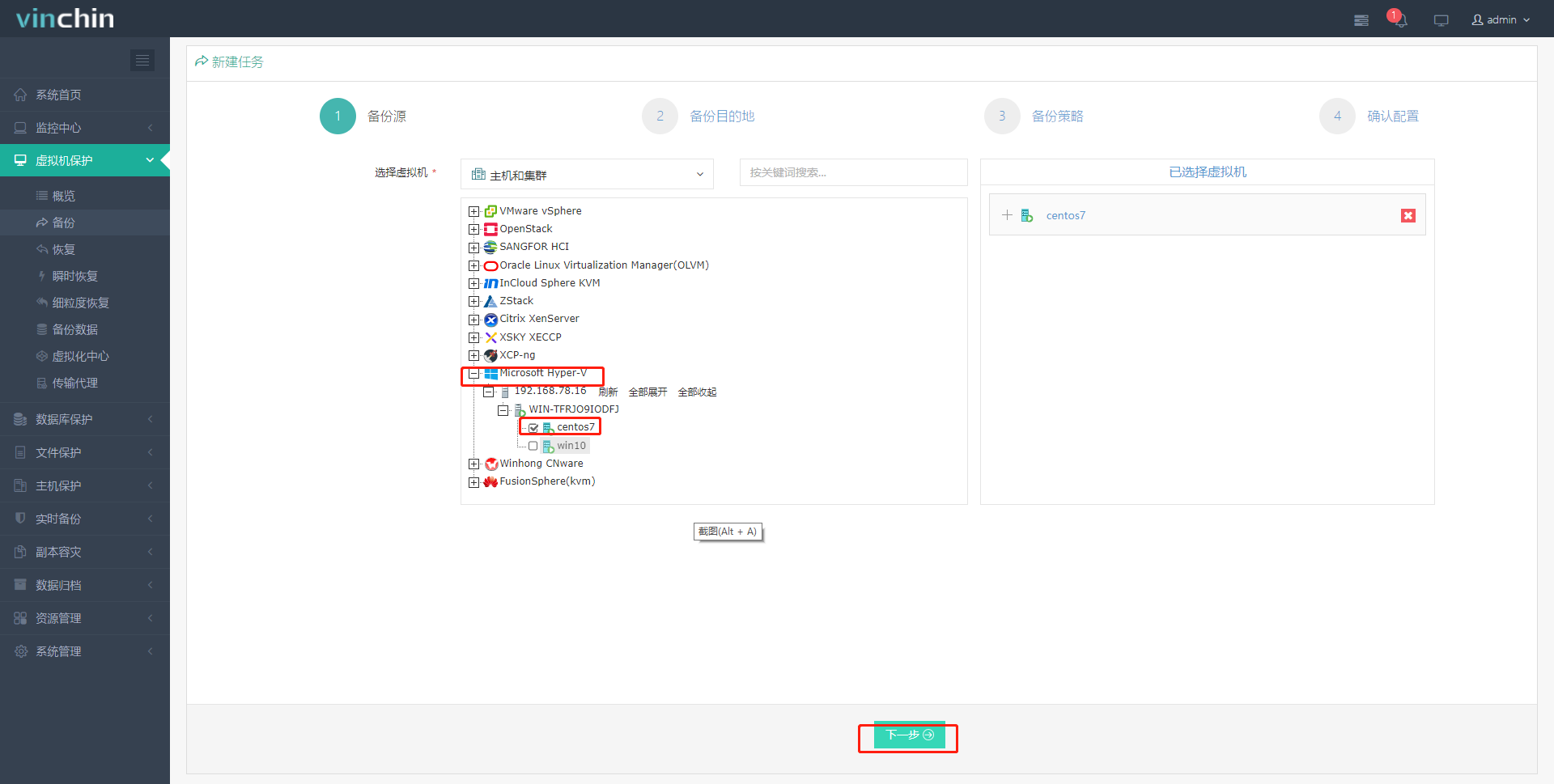Expand the Citrix XenServer tree node

tap(473, 319)
